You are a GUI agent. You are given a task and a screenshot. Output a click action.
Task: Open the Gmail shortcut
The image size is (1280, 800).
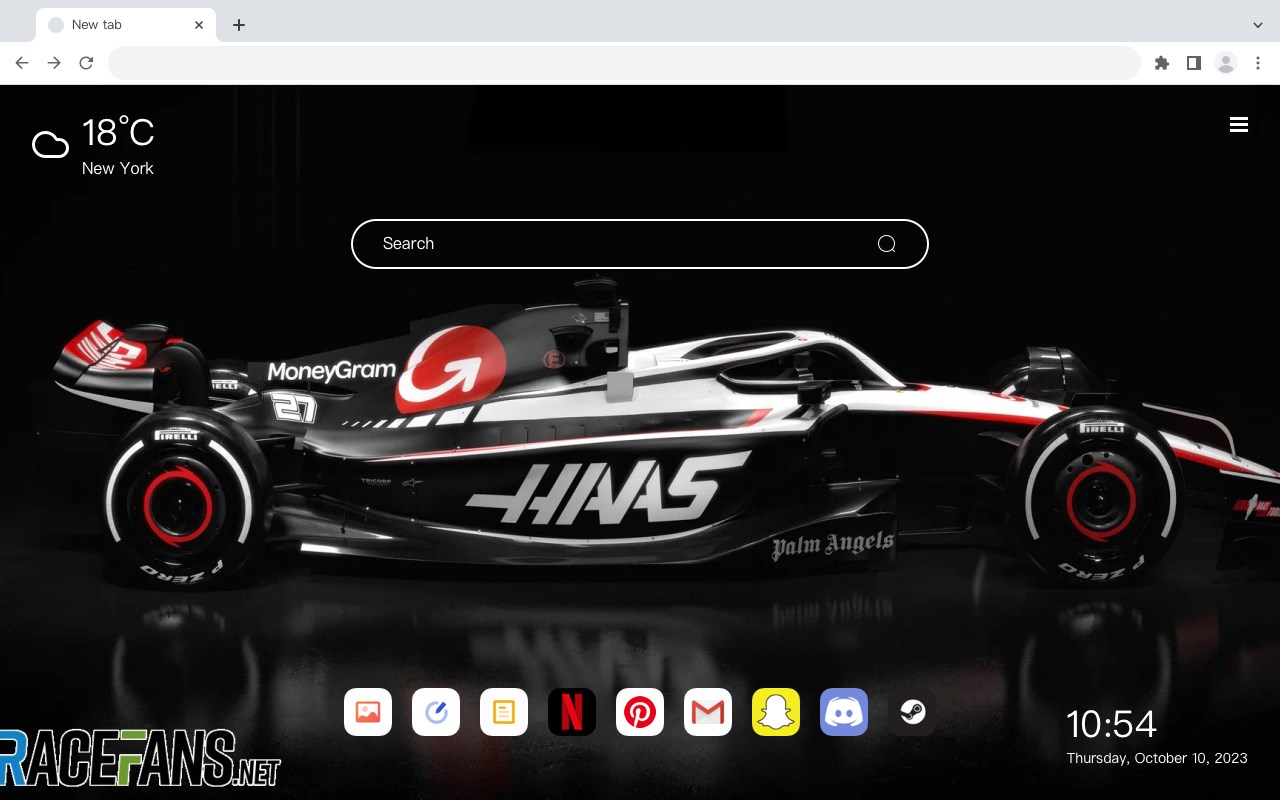(x=708, y=712)
